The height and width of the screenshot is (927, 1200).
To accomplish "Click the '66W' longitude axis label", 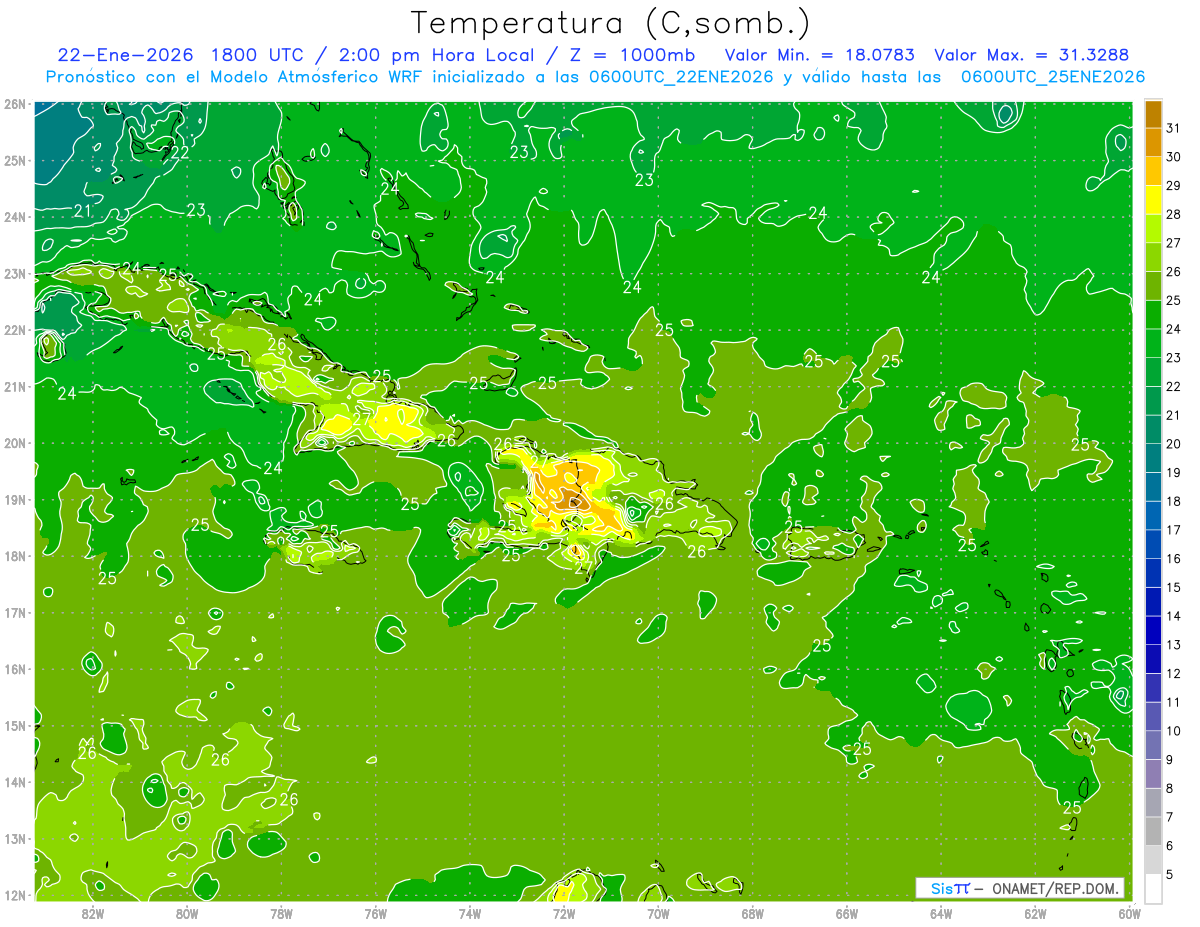I will tap(846, 912).
